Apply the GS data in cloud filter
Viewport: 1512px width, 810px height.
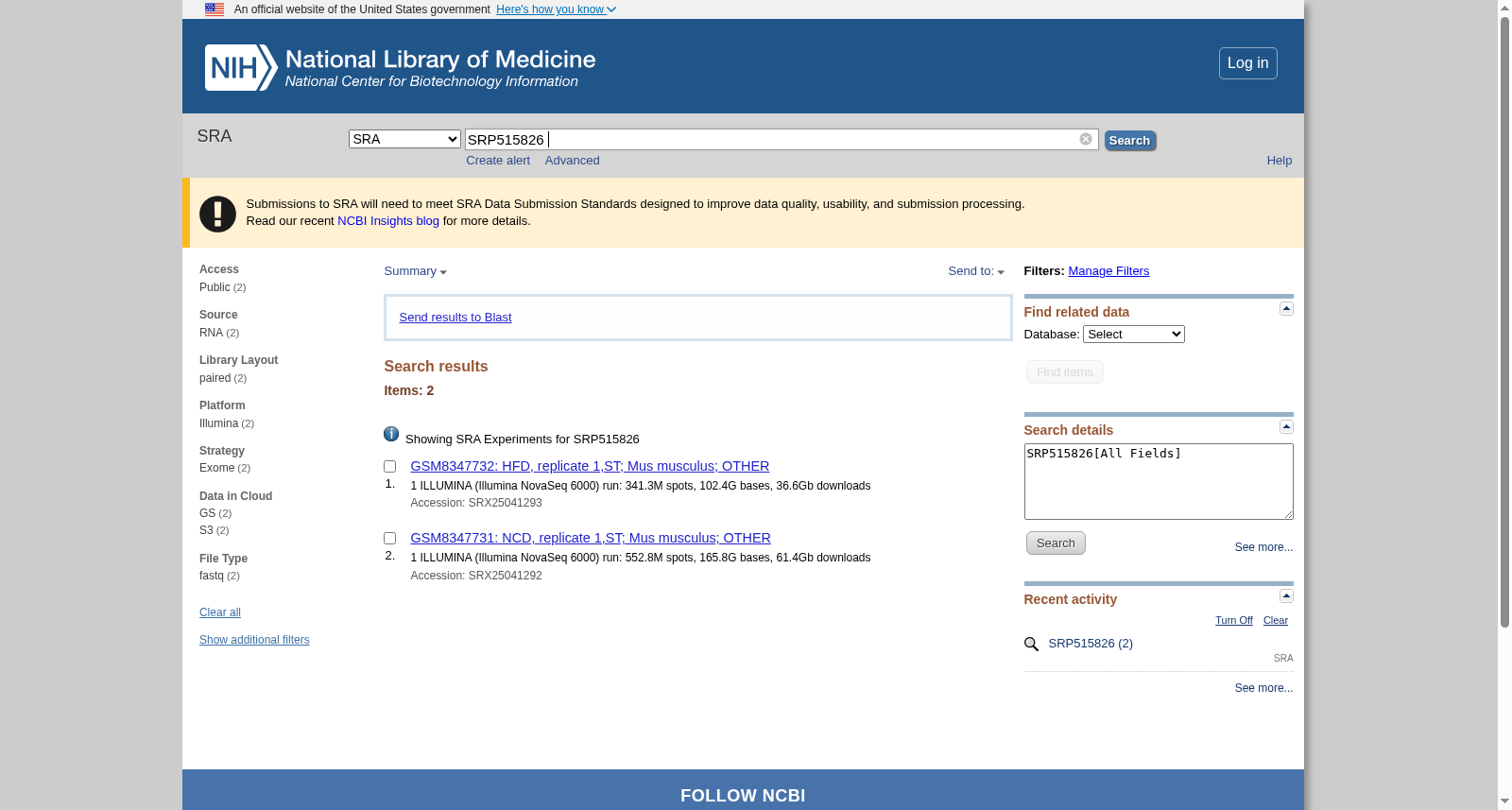click(207, 513)
